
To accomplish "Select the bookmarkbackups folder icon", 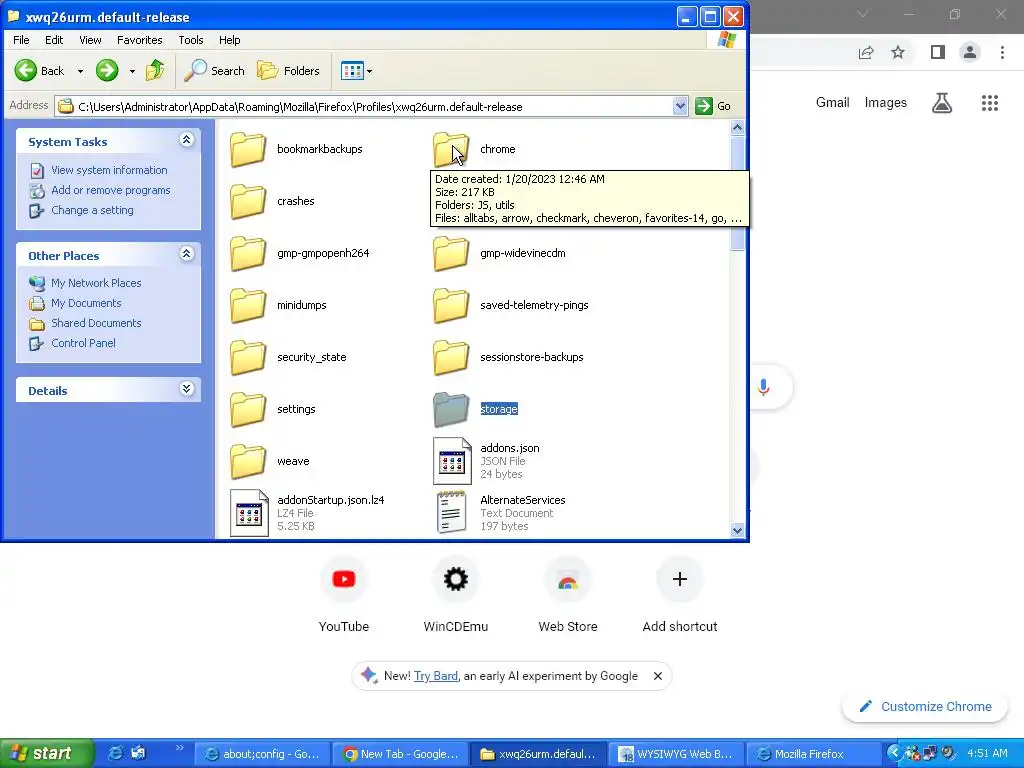I will coord(248,149).
